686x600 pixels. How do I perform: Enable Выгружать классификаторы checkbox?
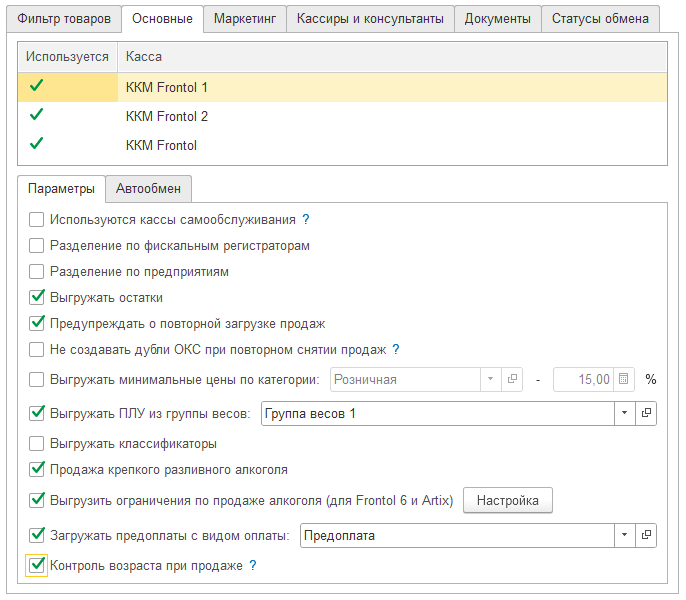[x=37, y=443]
